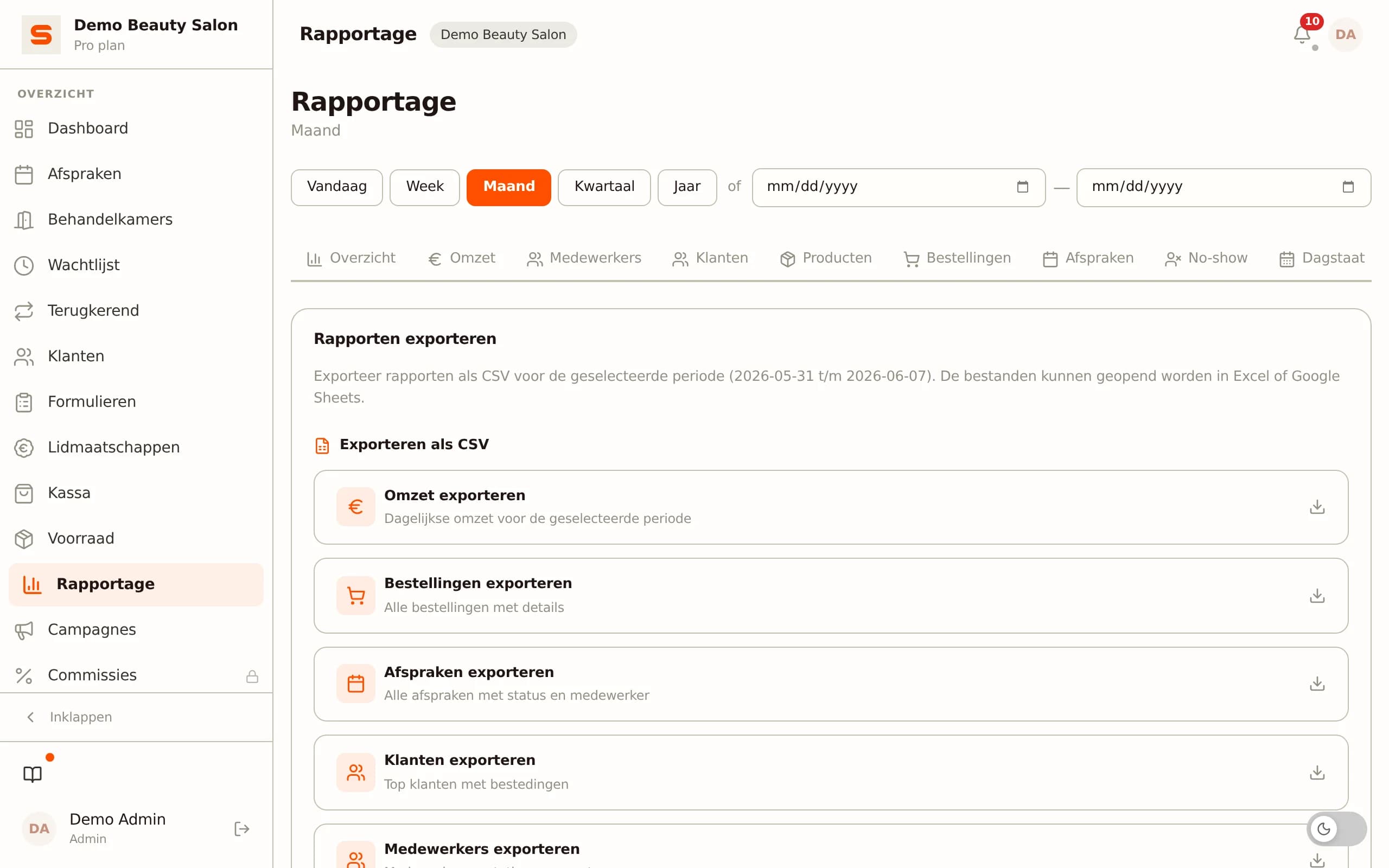Open Klanten in the sidebar
The width and height of the screenshot is (1389, 868).
point(136,356)
